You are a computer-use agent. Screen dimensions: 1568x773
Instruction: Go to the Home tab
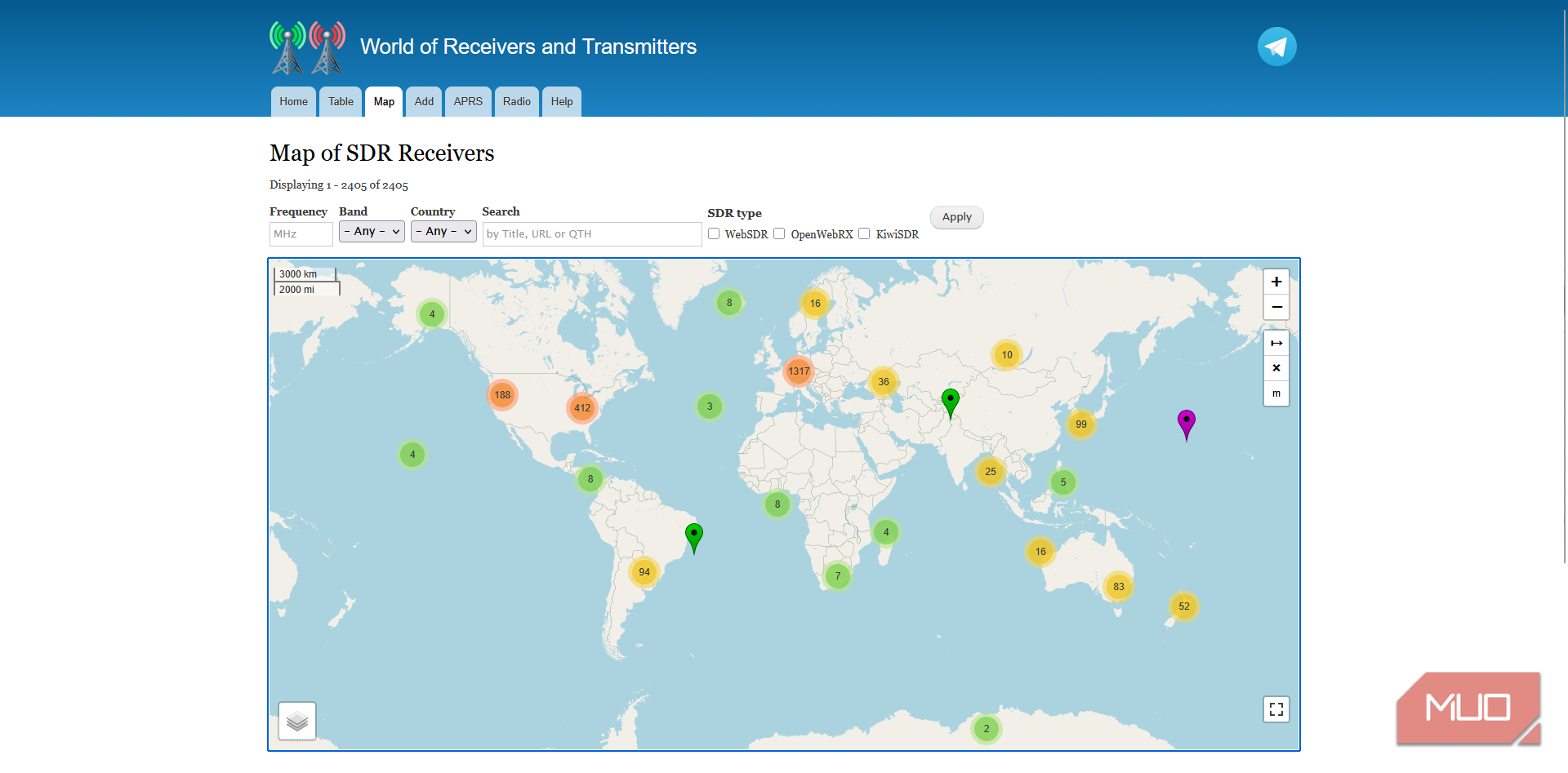tap(293, 101)
